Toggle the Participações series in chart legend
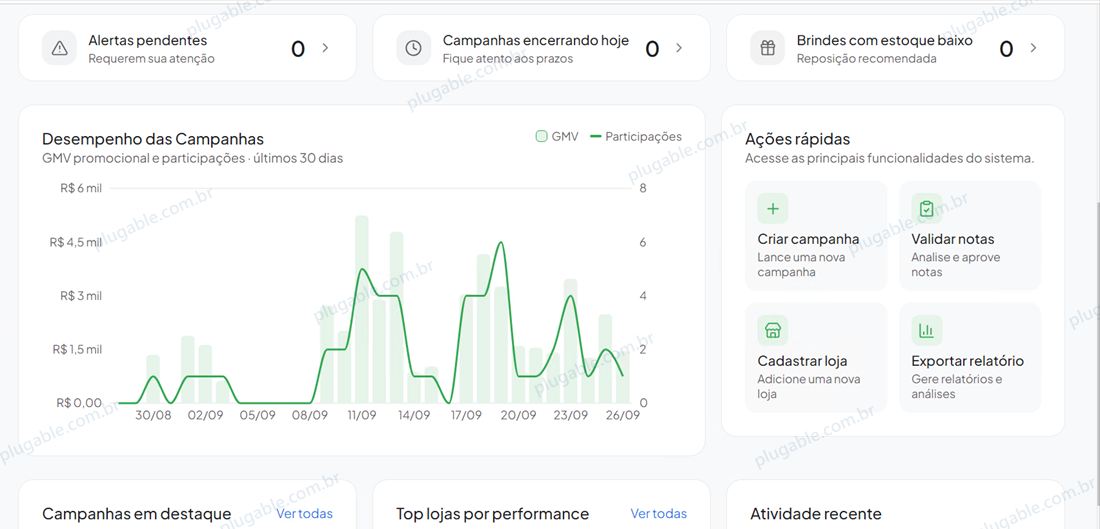The width and height of the screenshot is (1100, 529). click(x=636, y=137)
